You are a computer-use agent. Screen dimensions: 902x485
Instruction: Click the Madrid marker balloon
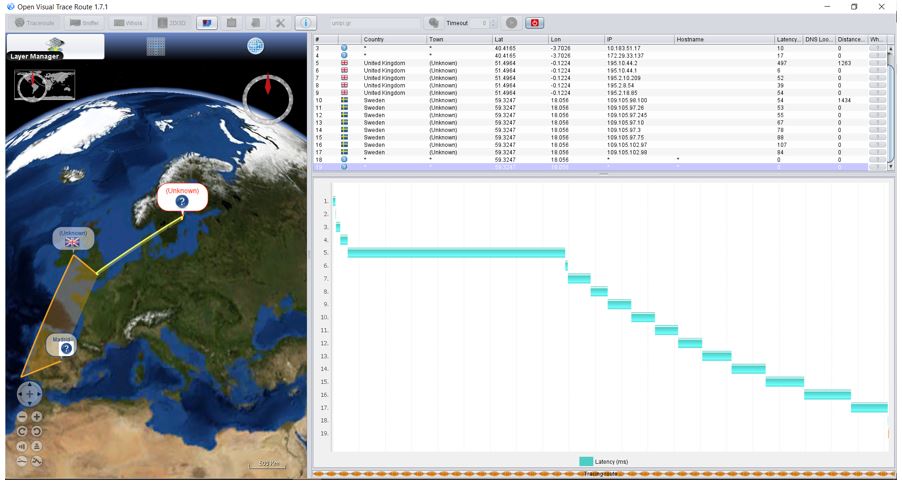tap(62, 345)
